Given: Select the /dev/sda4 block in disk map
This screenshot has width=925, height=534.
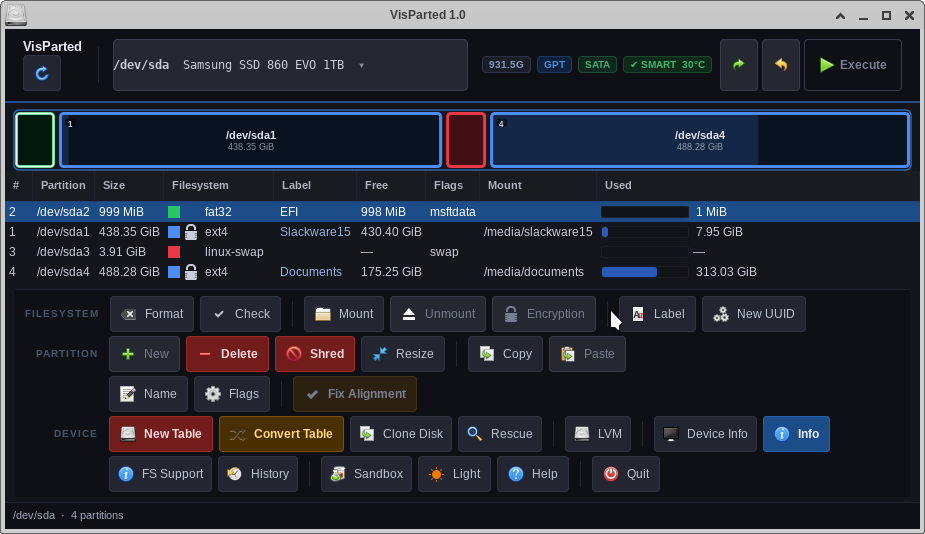Looking at the screenshot, I should tap(700, 140).
